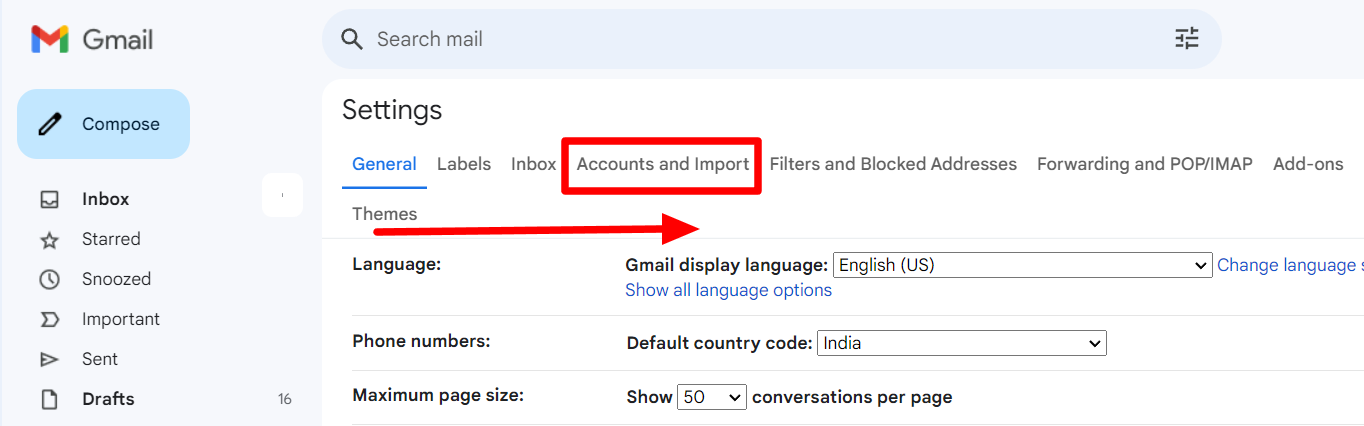Open the Starred folder label
This screenshot has width=1364, height=426.
pyautogui.click(x=111, y=239)
